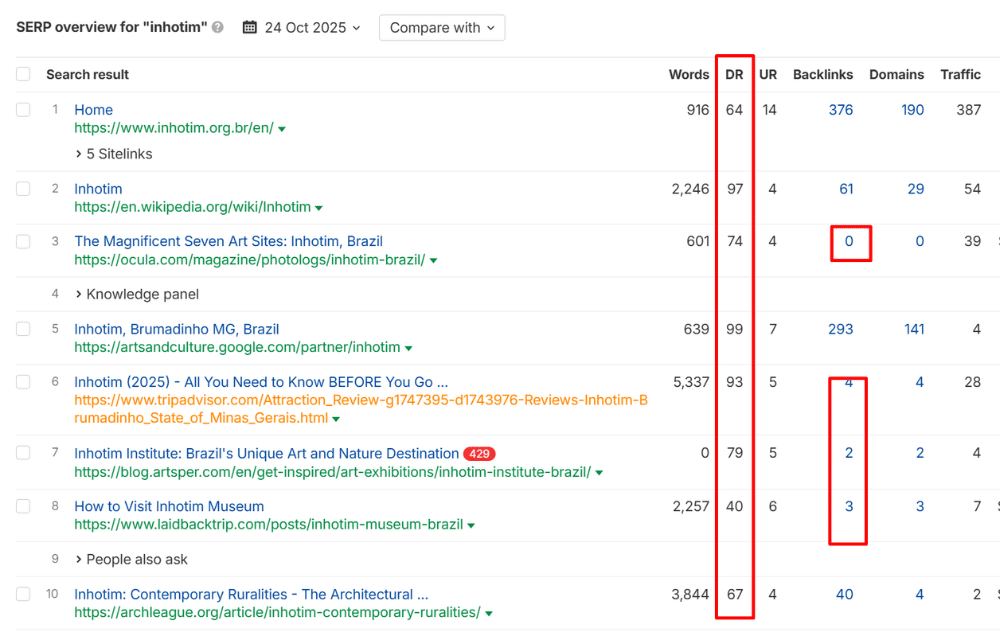Click domains value 190 for Home result

tap(912, 110)
